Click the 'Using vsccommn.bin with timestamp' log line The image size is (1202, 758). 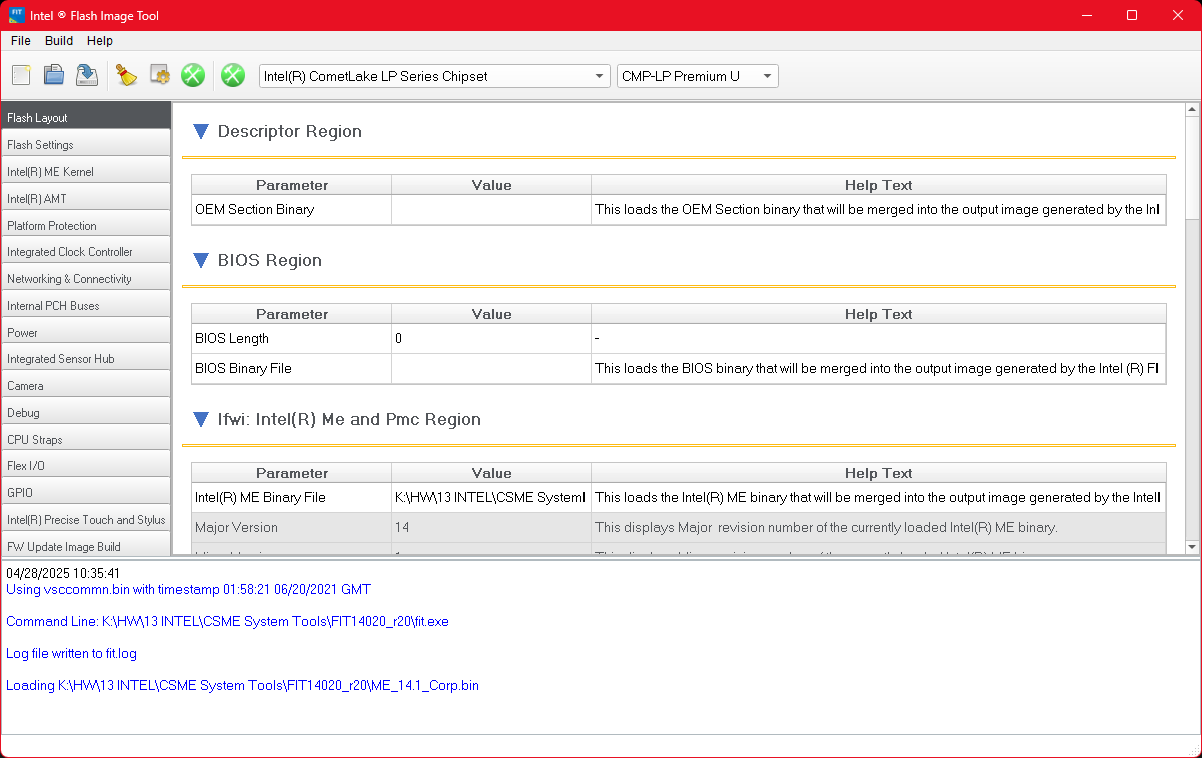click(188, 589)
